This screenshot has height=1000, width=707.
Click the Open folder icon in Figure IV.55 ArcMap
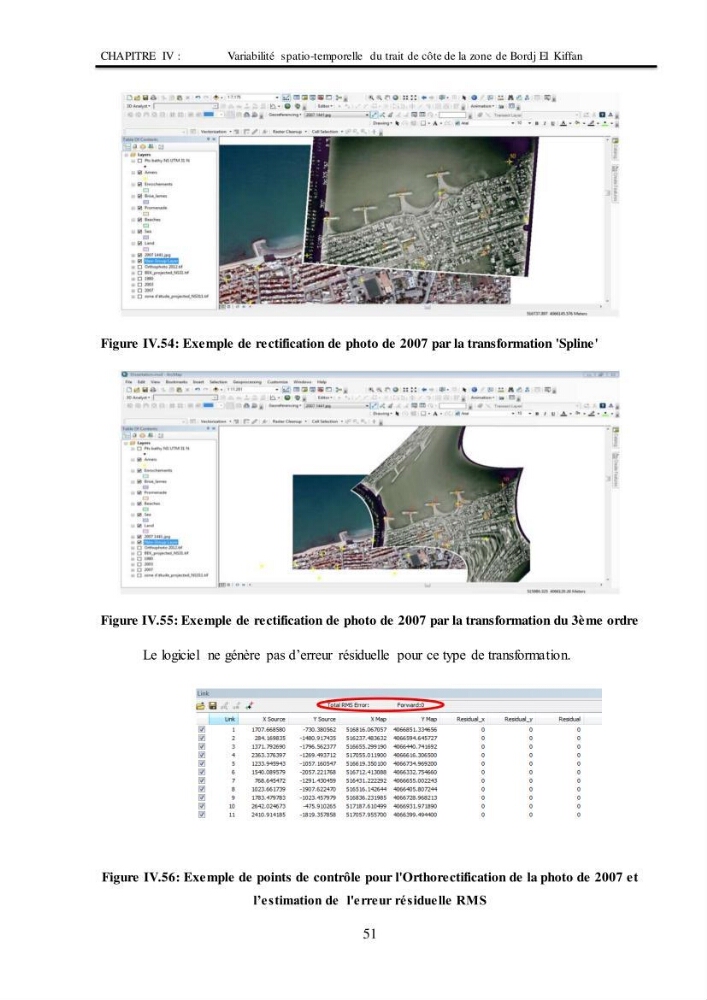coord(136,390)
